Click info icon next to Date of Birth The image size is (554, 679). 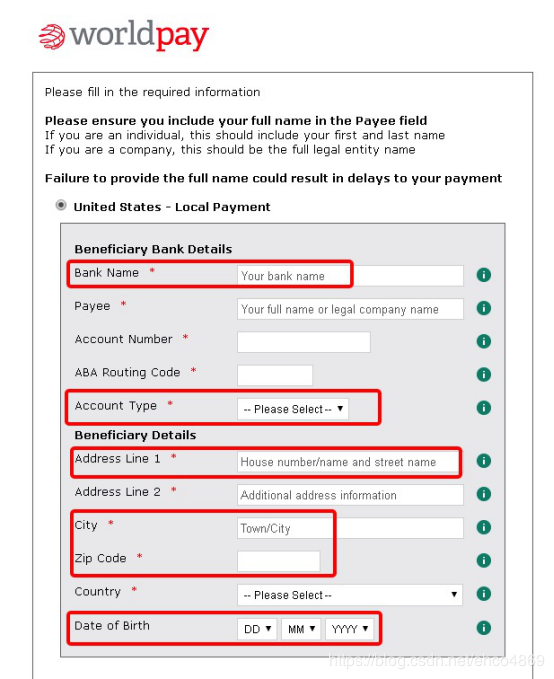483,628
